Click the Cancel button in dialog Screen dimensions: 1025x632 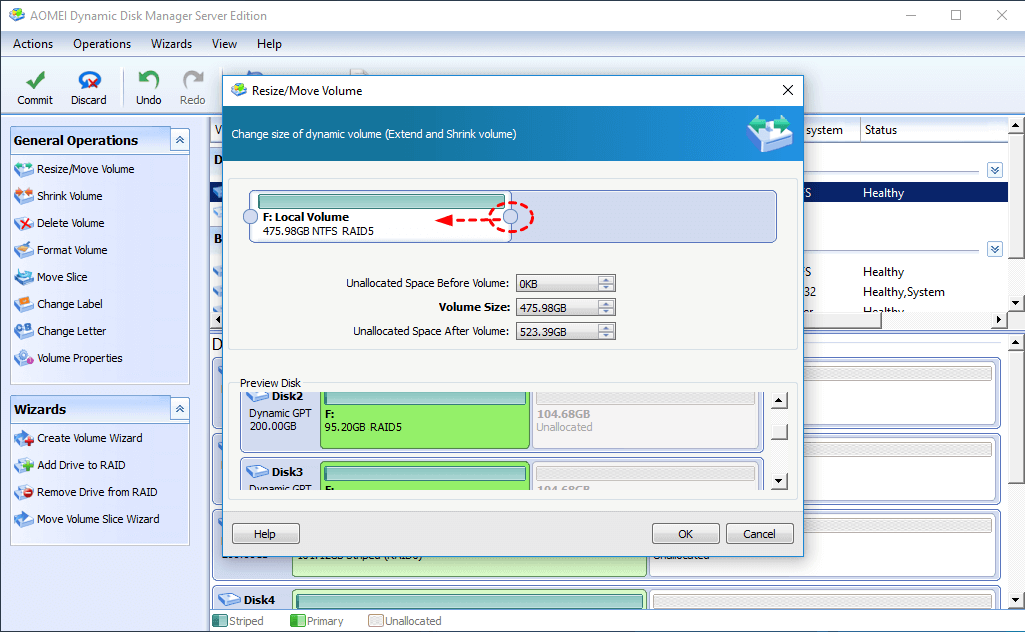(760, 534)
